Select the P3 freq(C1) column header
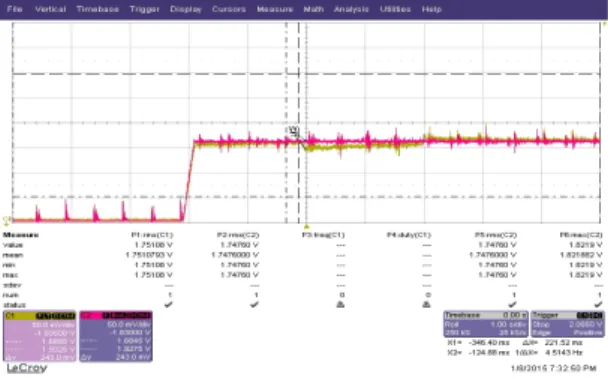The width and height of the screenshot is (608, 378). point(323,235)
